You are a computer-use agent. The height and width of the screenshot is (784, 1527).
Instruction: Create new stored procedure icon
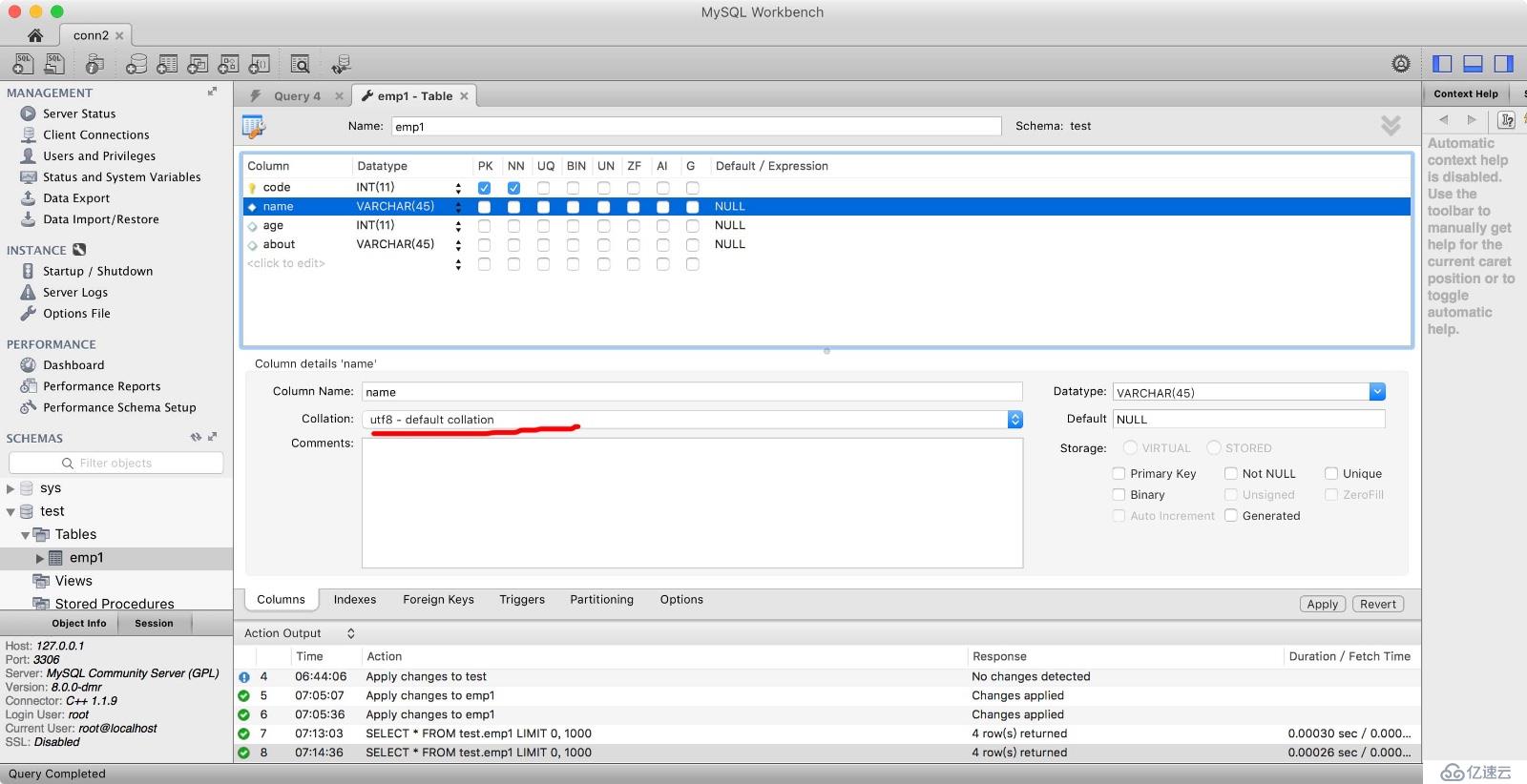[228, 64]
